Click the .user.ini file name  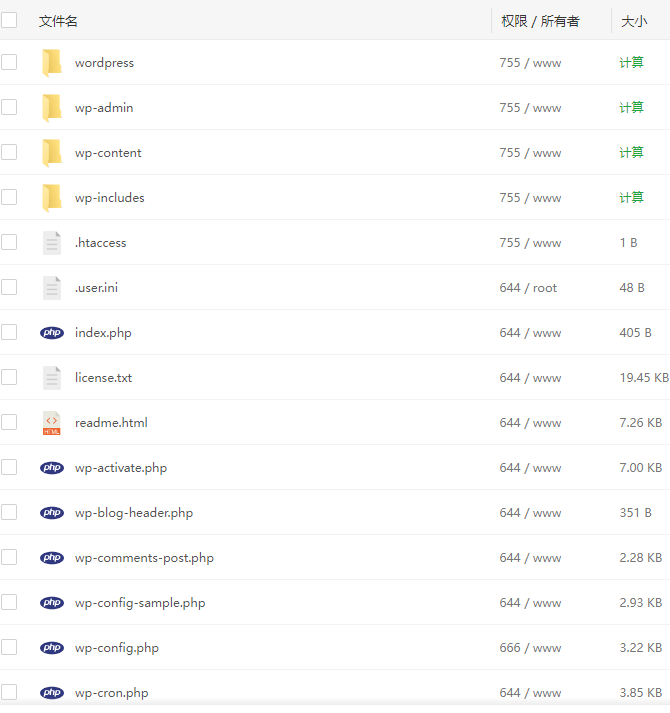tap(96, 288)
